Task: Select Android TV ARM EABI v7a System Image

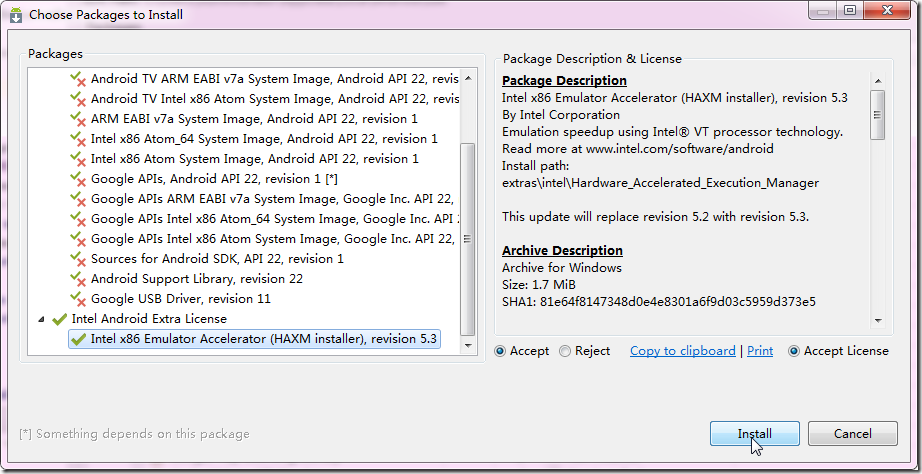Action: pos(274,79)
